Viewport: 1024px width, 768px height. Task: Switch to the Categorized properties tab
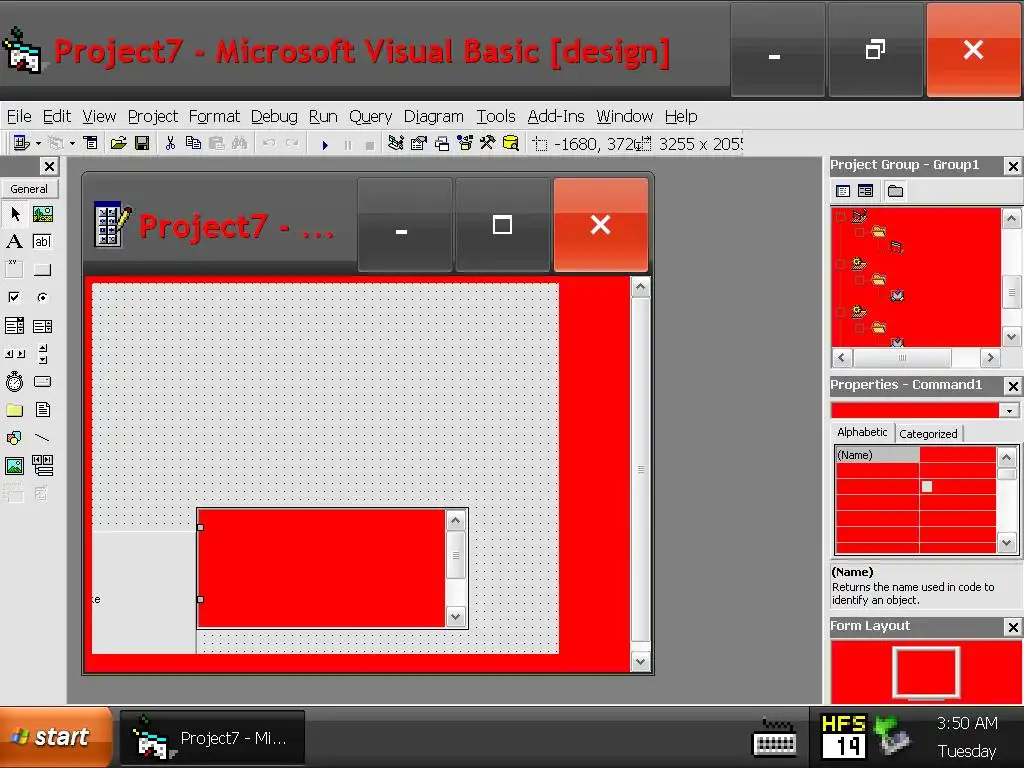click(x=928, y=434)
